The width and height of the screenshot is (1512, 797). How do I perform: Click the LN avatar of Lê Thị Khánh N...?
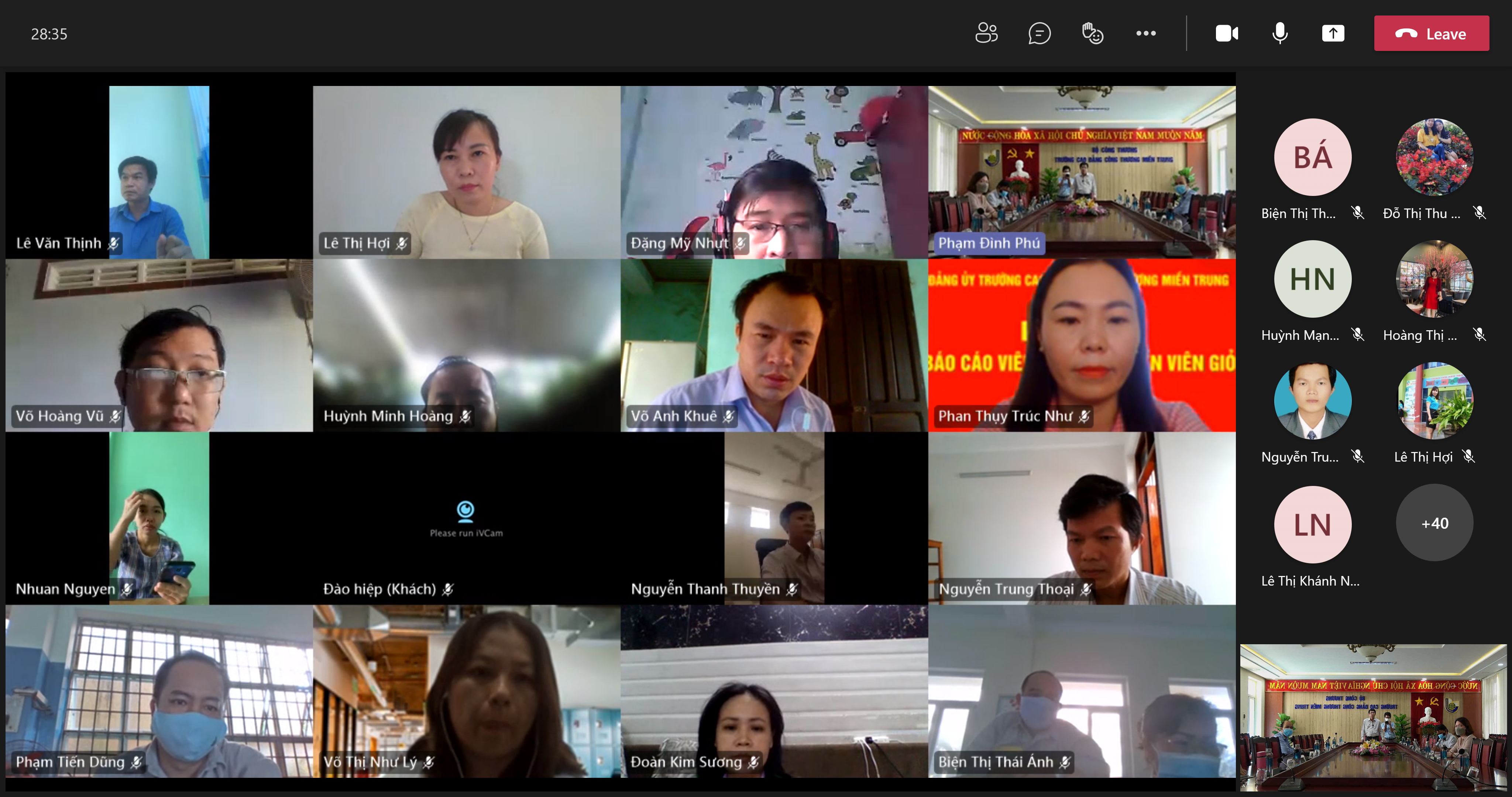coord(1312,525)
